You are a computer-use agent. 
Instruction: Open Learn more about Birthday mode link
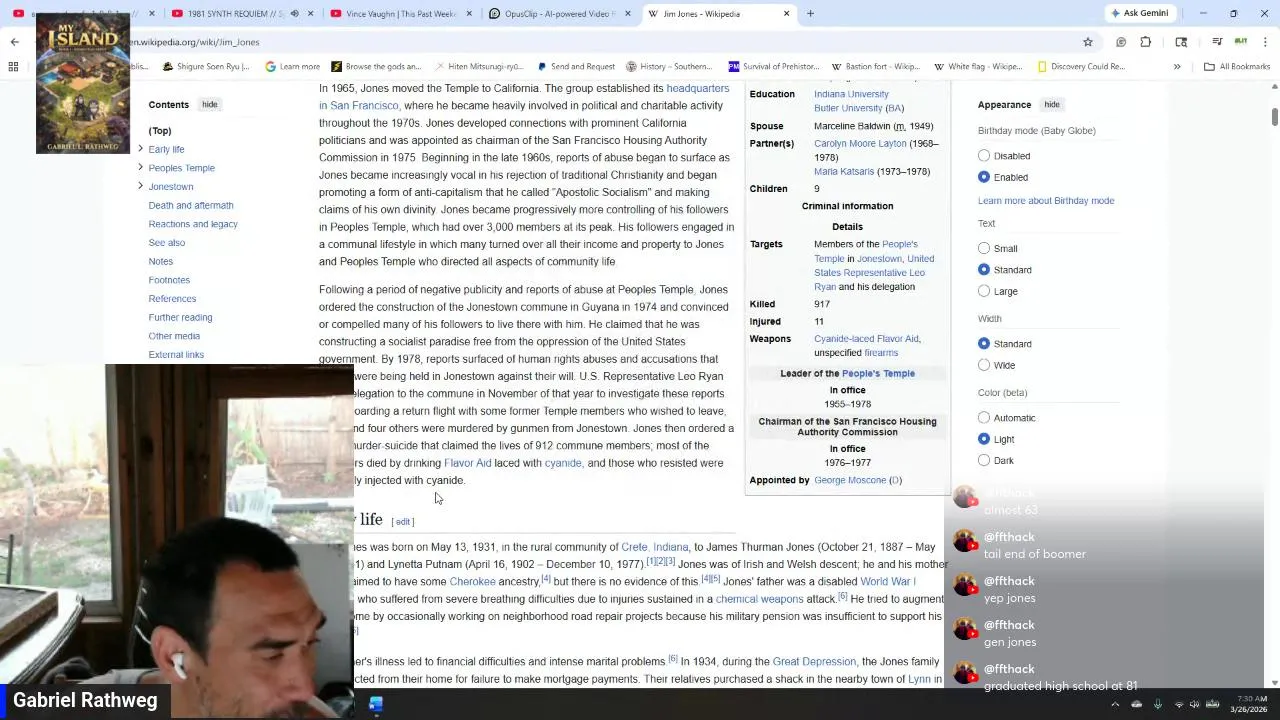(1045, 200)
